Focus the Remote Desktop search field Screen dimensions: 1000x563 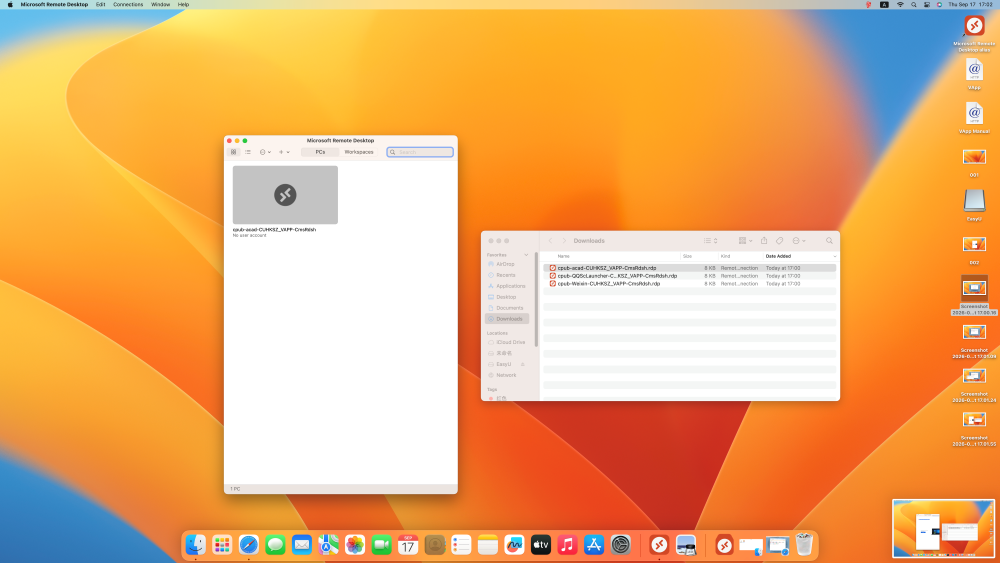420,152
